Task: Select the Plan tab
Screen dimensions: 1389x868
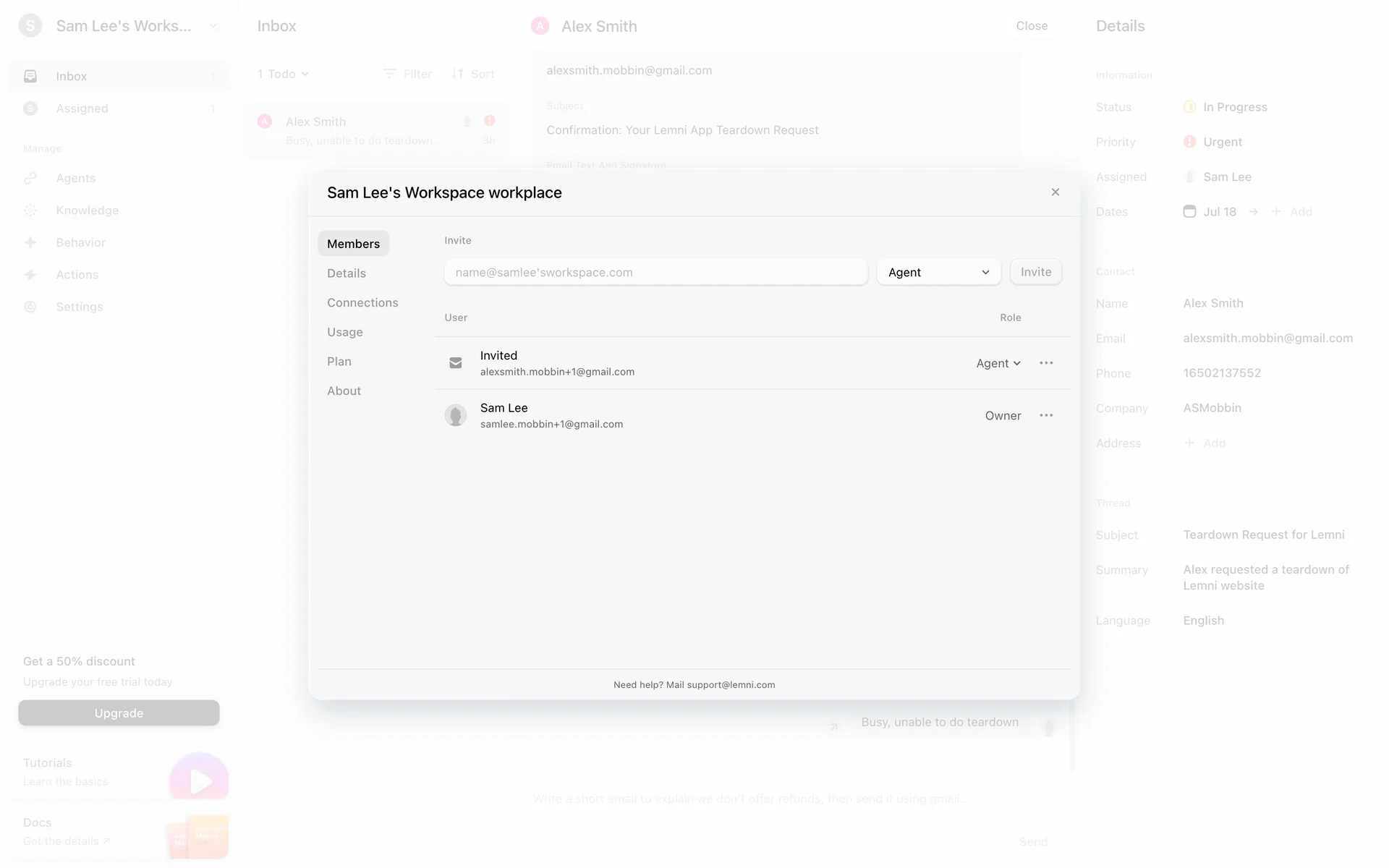Action: [x=339, y=362]
